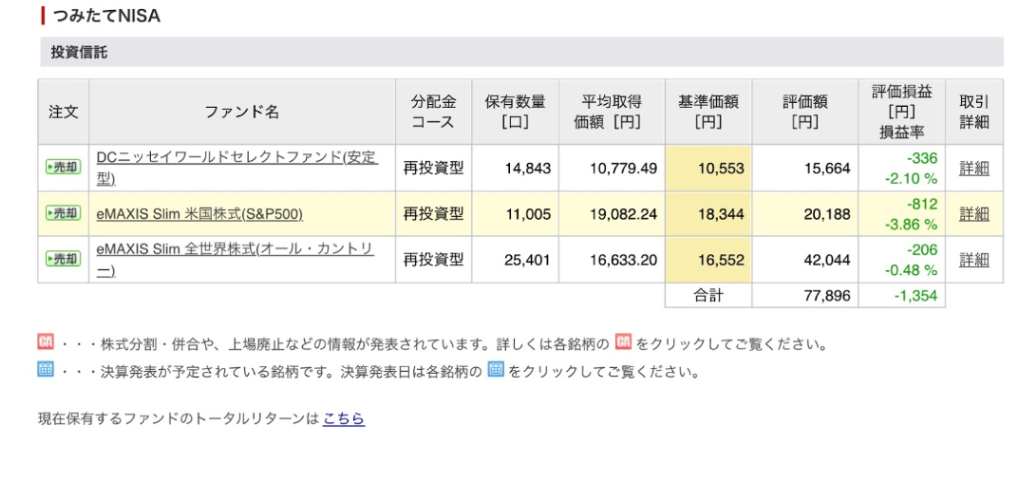1017x488 pixels.
Task: Open the eMAXIS Slim 米国株式(S&P500) fund link
Action: coord(200,214)
